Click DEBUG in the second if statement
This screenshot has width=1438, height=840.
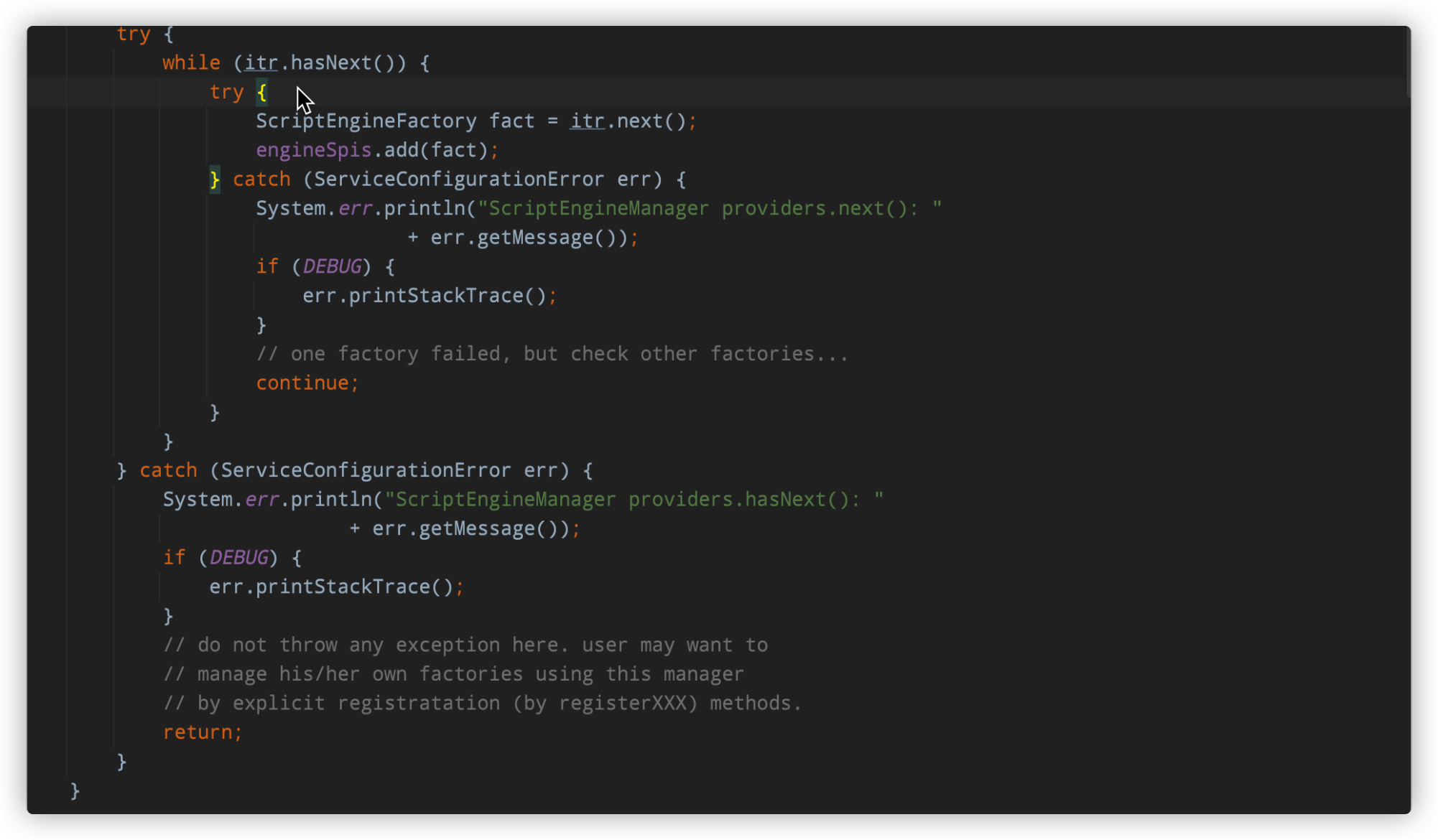238,558
